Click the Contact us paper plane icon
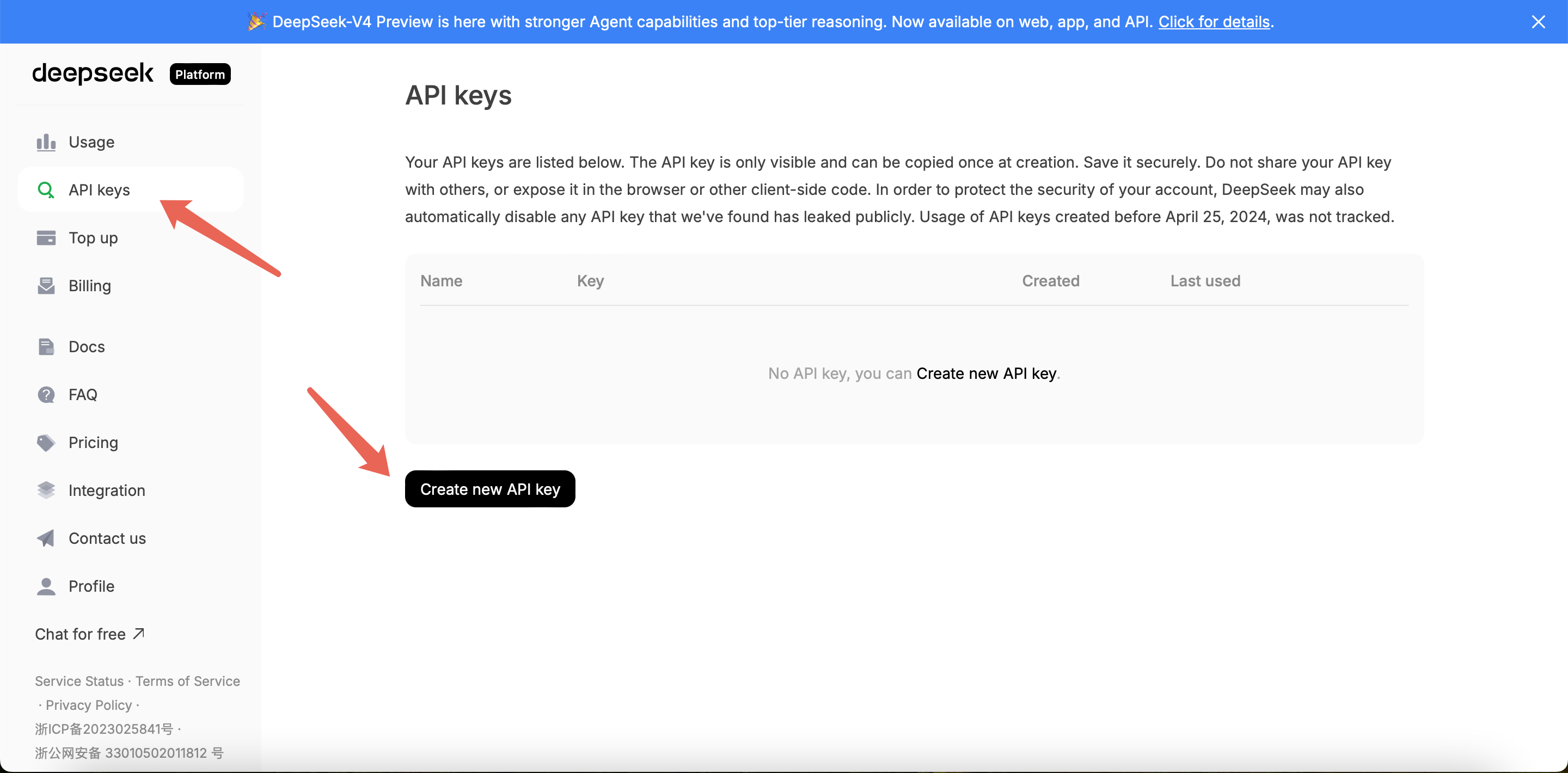The image size is (1568, 773). [x=46, y=539]
